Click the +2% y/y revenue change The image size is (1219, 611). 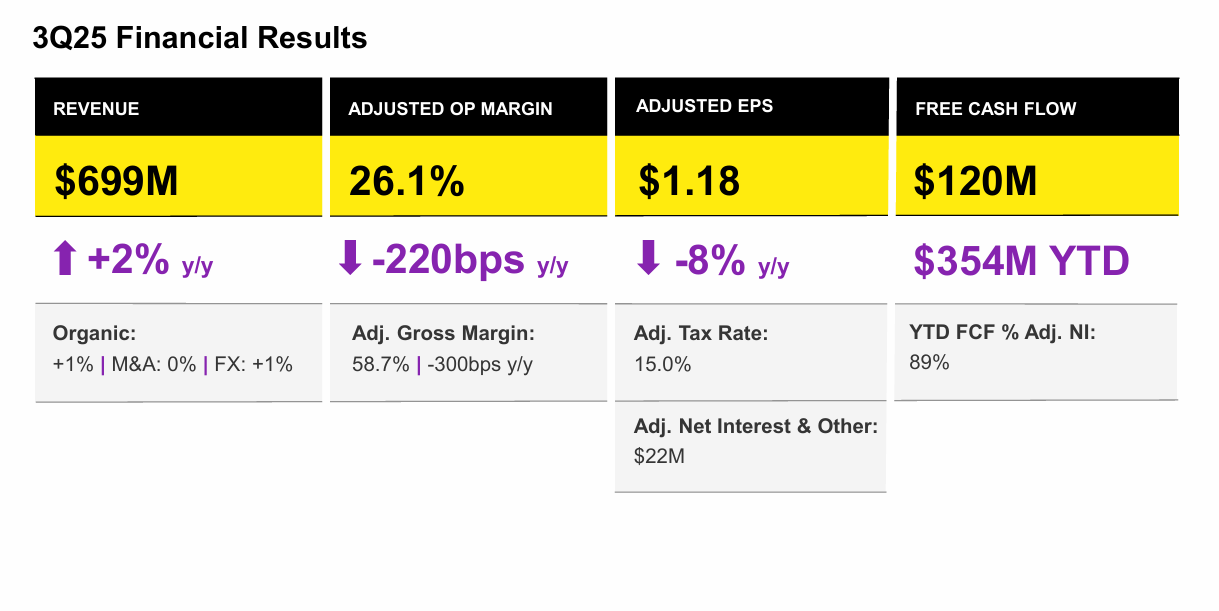click(x=150, y=261)
